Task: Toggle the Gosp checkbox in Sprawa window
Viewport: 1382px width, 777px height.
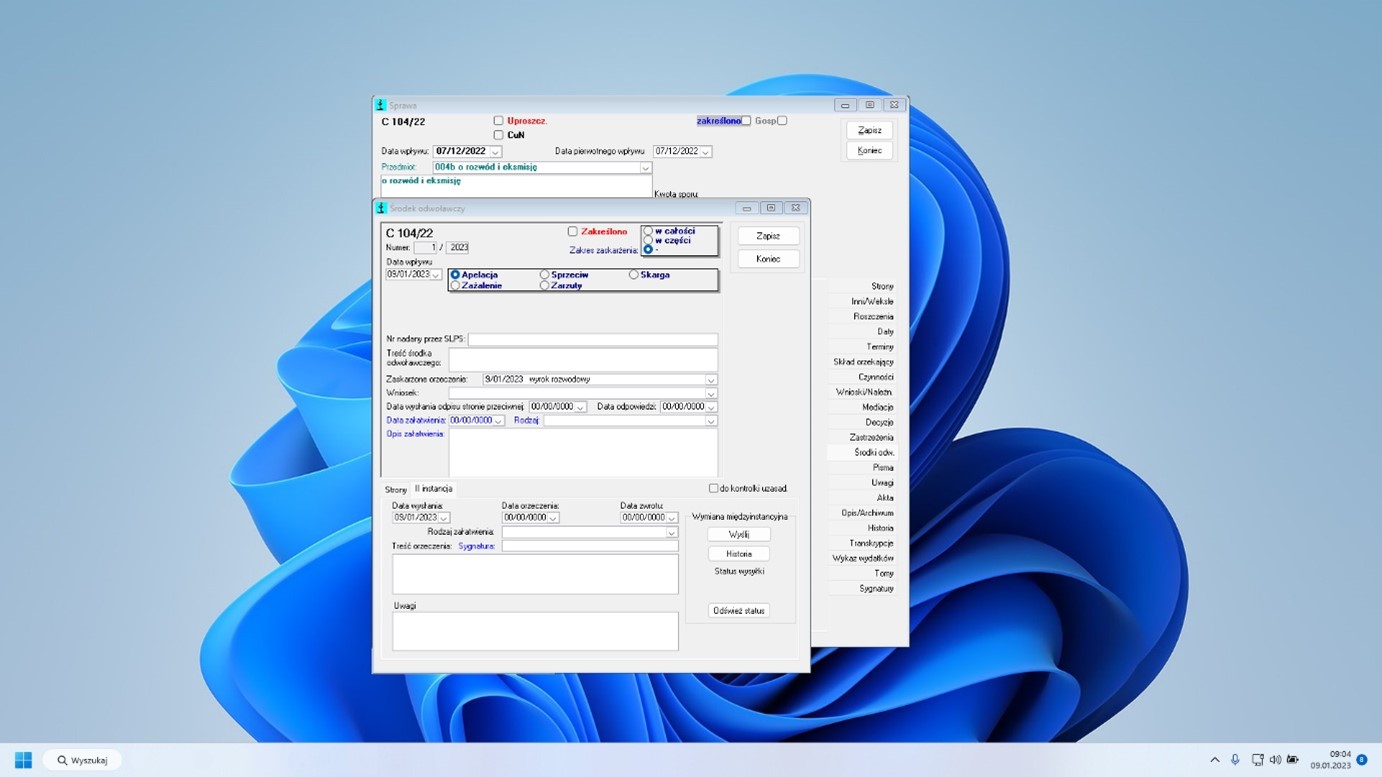Action: [x=782, y=121]
